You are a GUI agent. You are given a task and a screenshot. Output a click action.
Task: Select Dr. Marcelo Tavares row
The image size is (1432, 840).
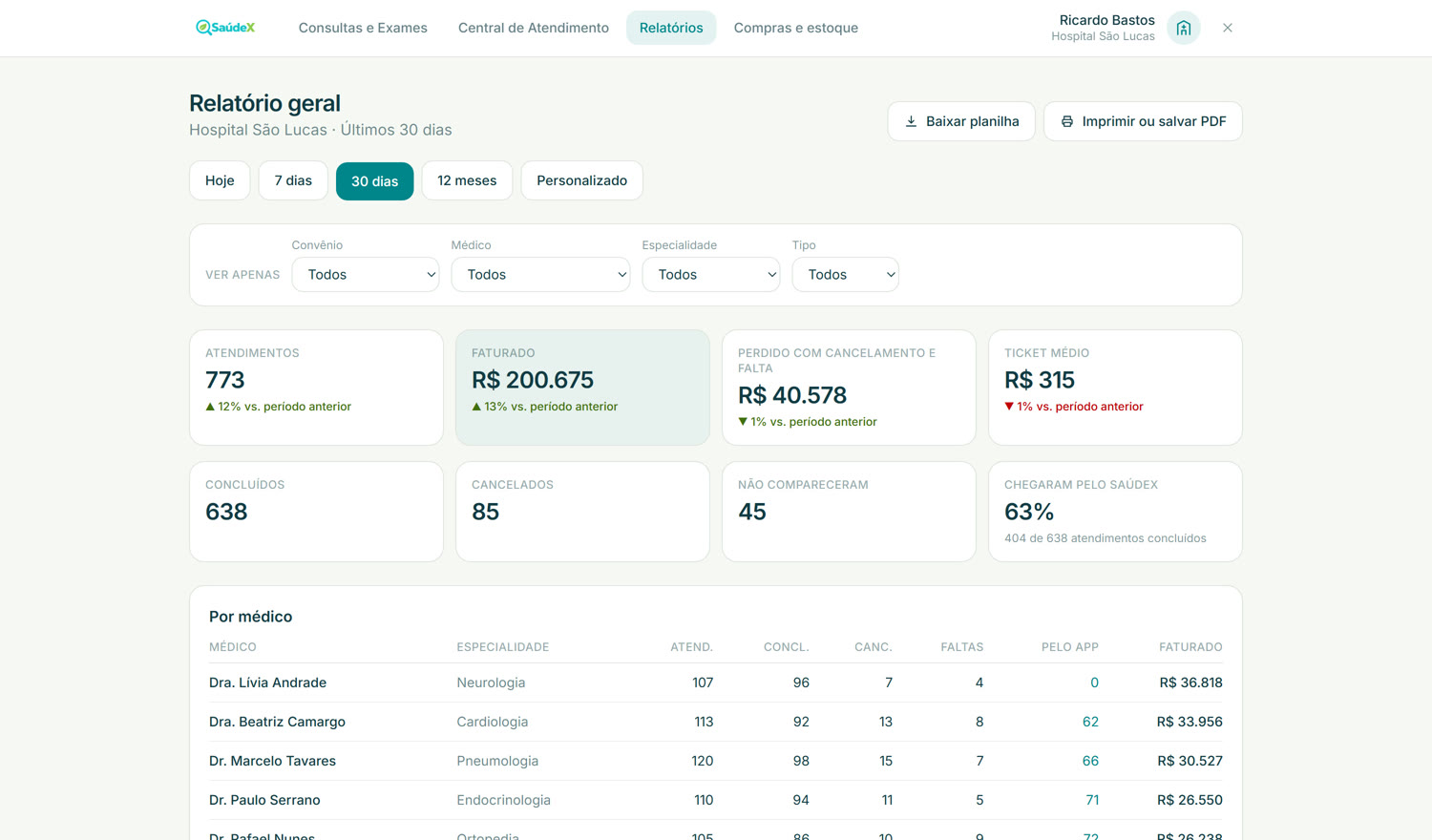(x=716, y=761)
